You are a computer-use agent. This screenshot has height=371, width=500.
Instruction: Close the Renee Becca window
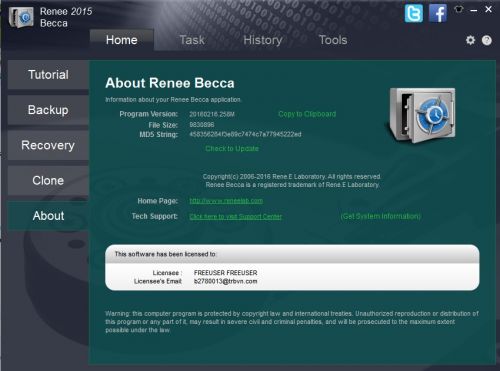click(488, 9)
